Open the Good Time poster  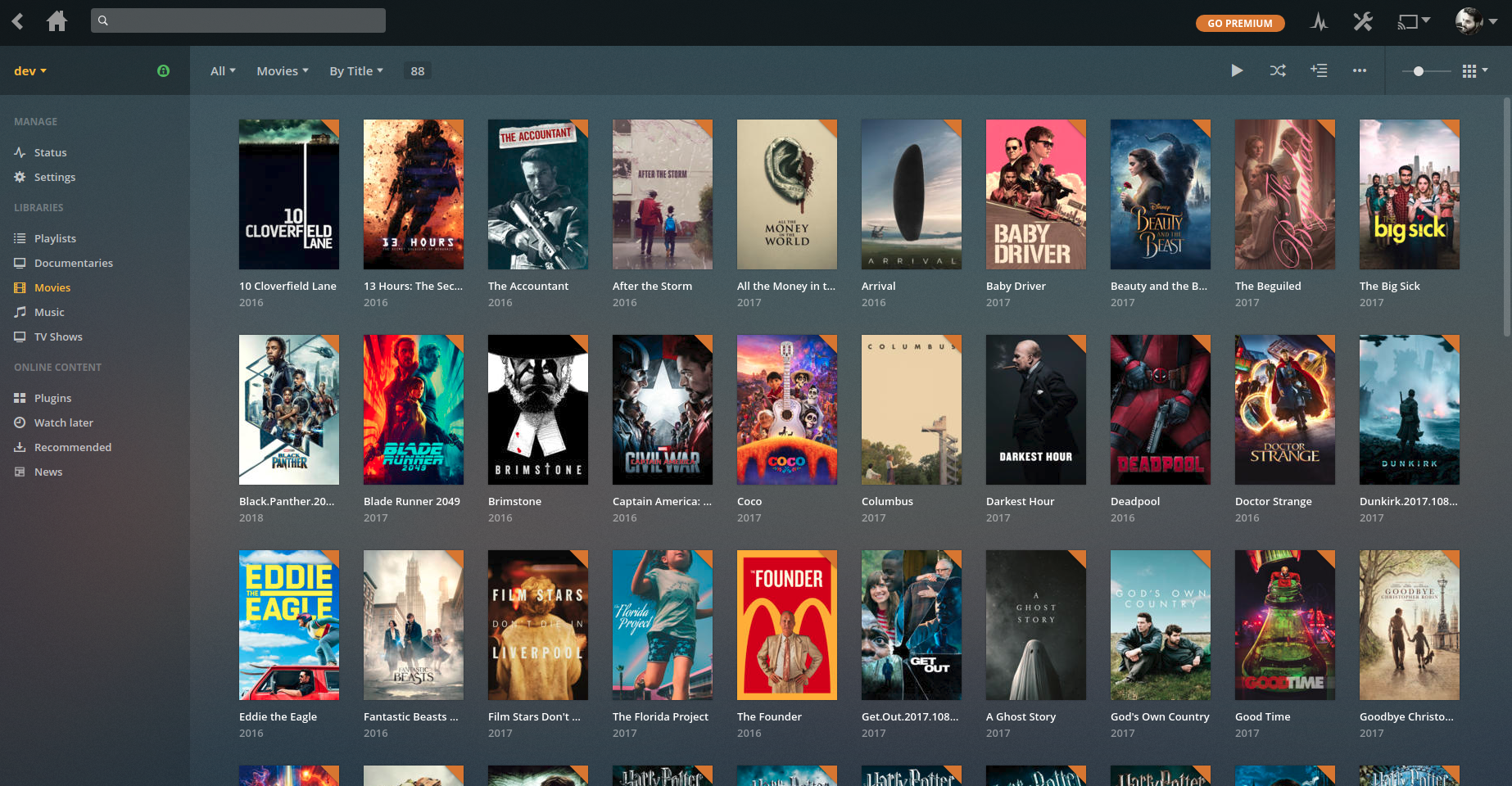[1285, 625]
